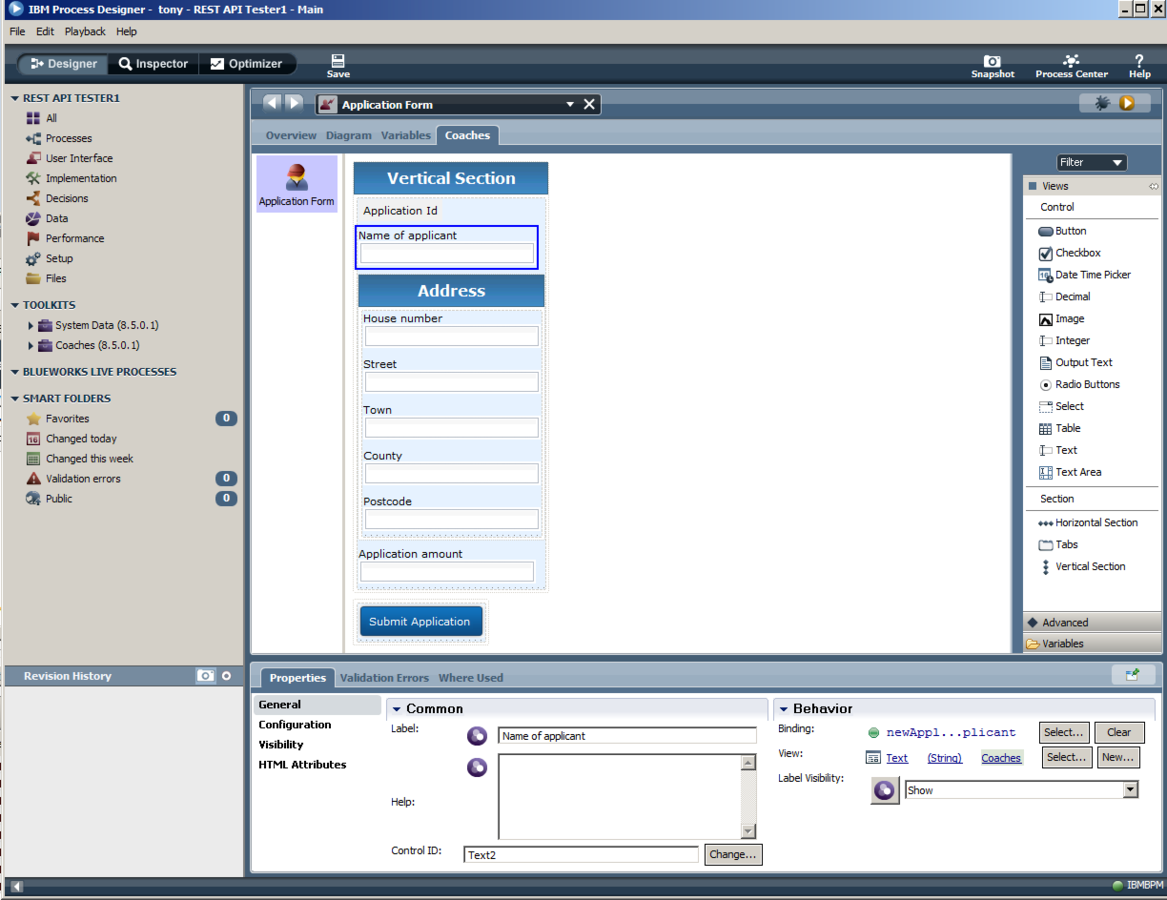This screenshot has height=900, width=1167.
Task: Open the Label Visibility Show dropdown
Action: point(1131,790)
